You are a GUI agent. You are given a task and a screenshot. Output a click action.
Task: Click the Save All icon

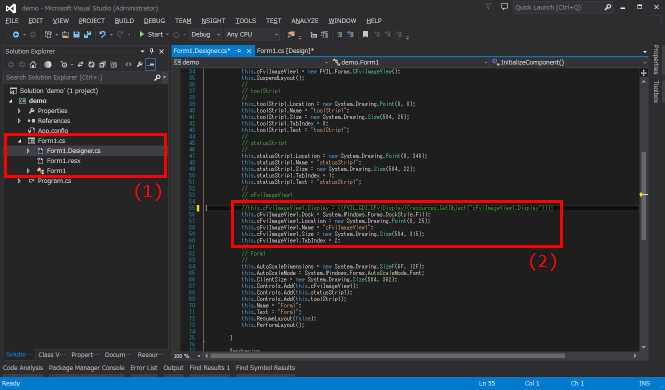point(87,35)
